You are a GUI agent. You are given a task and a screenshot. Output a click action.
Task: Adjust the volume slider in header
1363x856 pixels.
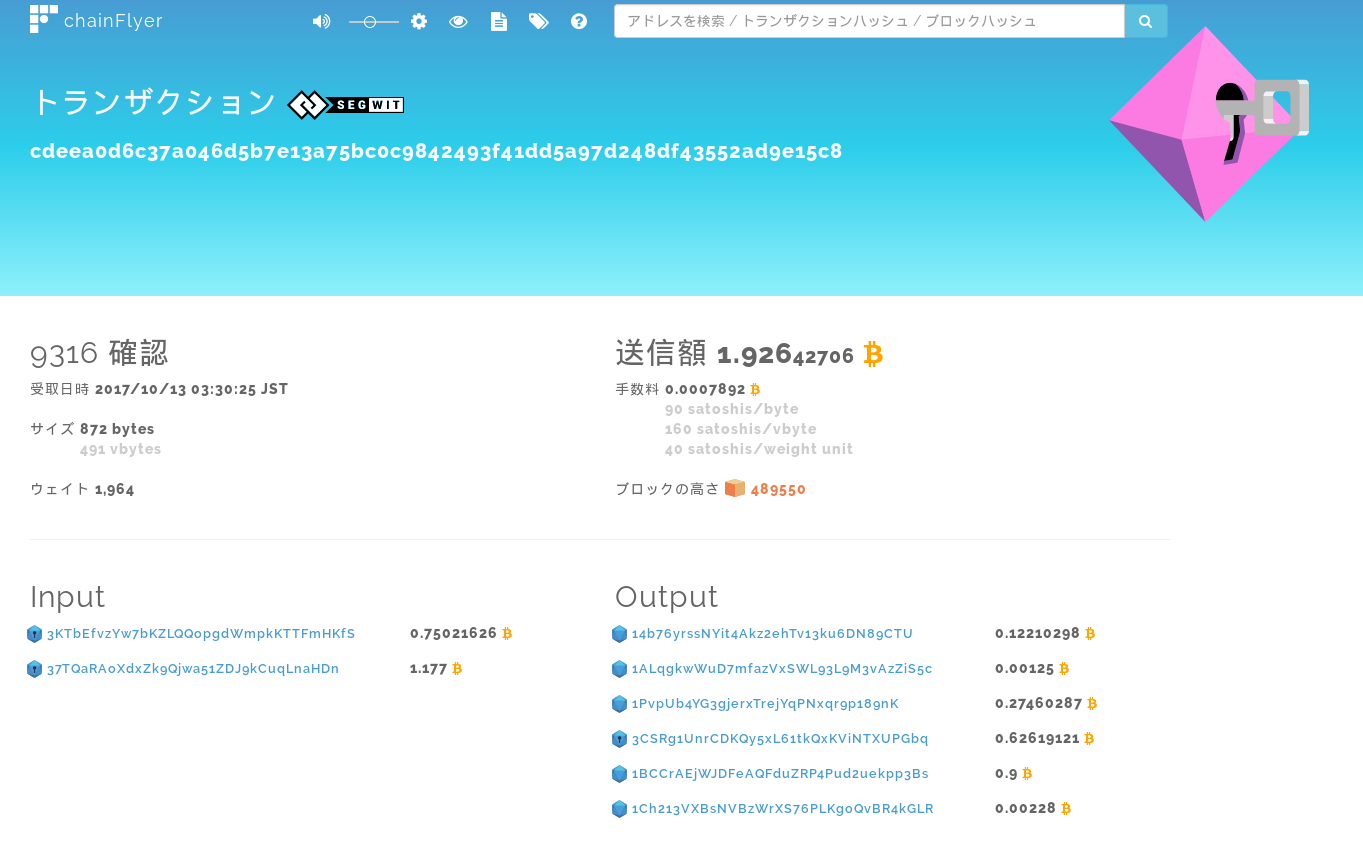click(372, 21)
